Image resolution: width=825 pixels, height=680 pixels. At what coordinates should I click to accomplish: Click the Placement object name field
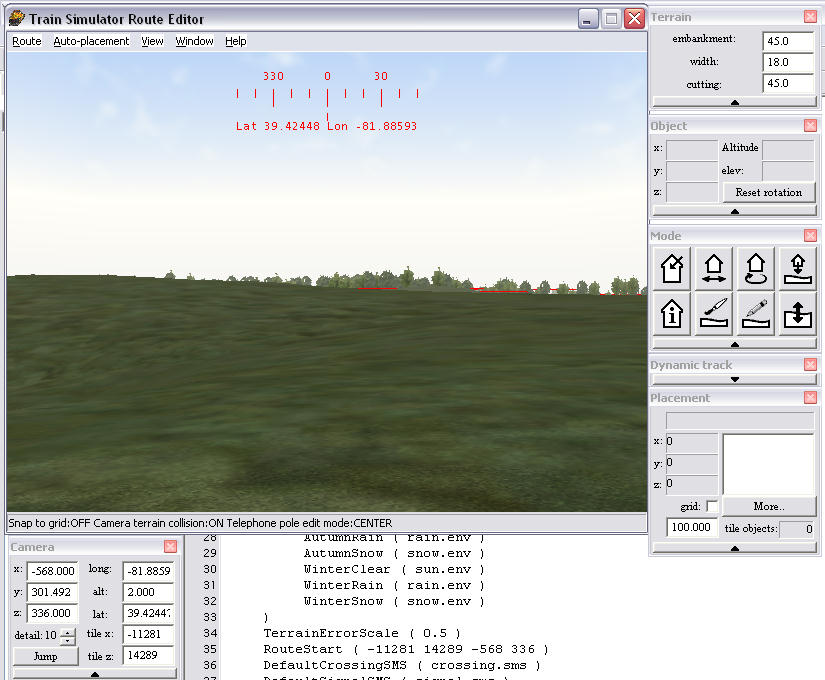tap(740, 421)
